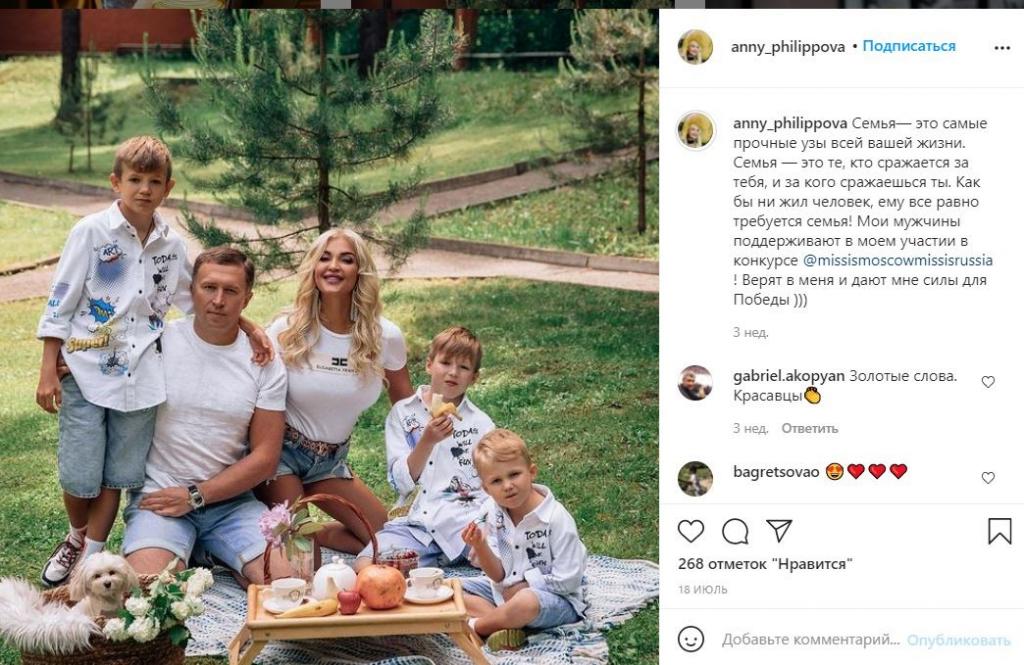Viewport: 1024px width, 665px height.
Task: Click the Подписаться follow link
Action: (908, 46)
